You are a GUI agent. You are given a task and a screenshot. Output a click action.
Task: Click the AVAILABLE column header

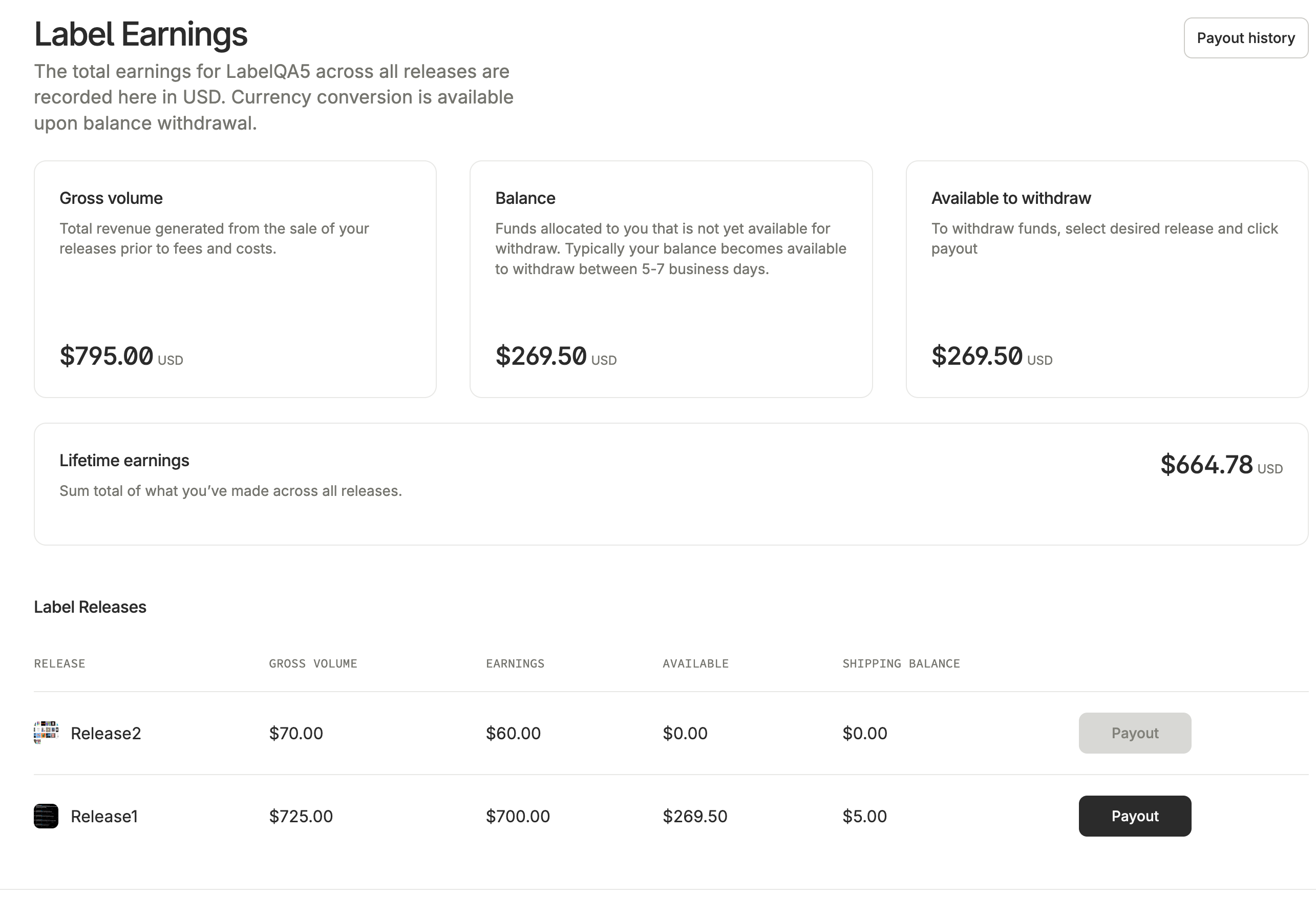(695, 663)
